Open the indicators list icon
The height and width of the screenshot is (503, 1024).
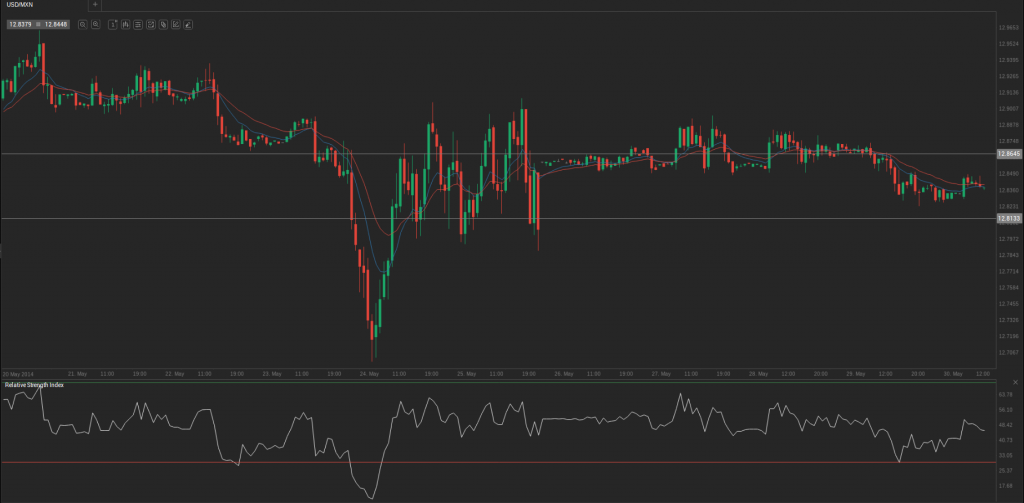pos(138,24)
